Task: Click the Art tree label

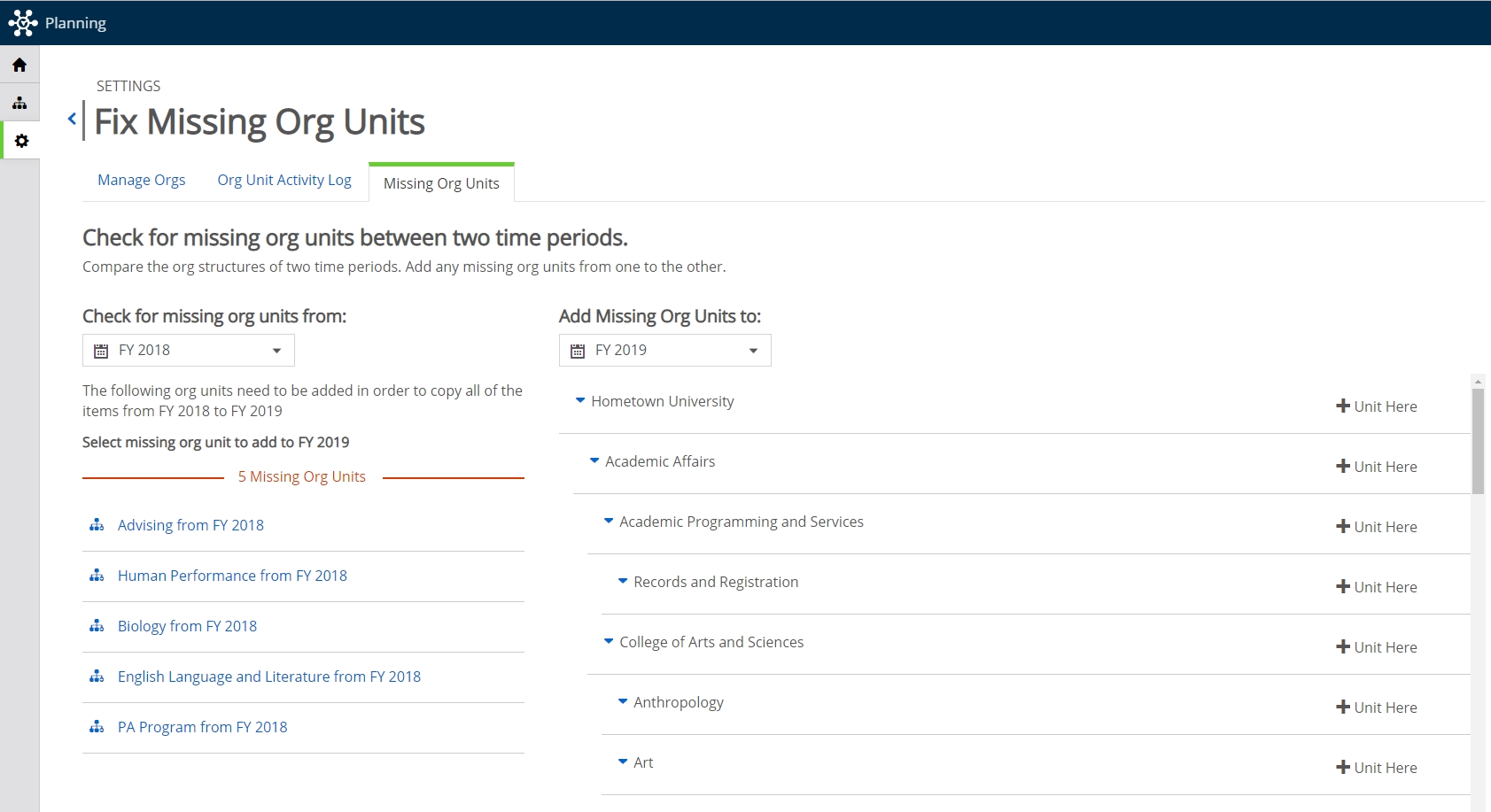Action: coord(643,762)
